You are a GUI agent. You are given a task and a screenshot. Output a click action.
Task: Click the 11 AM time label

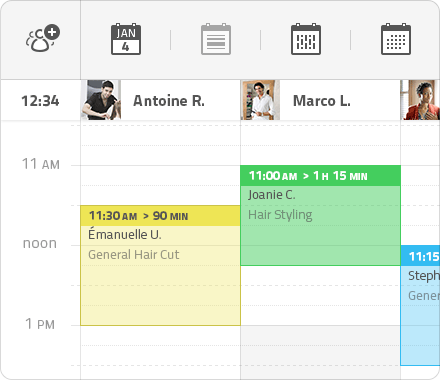tap(41, 164)
